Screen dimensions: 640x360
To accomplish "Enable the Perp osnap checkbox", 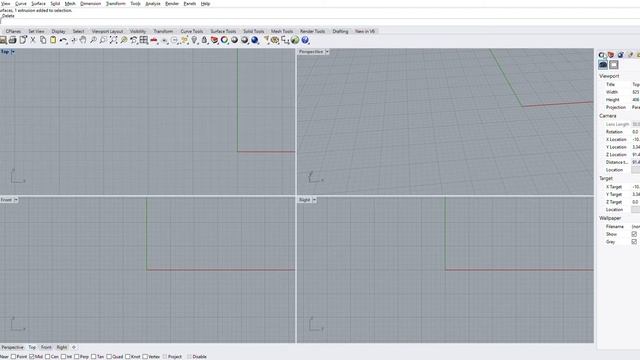I will coord(76,356).
